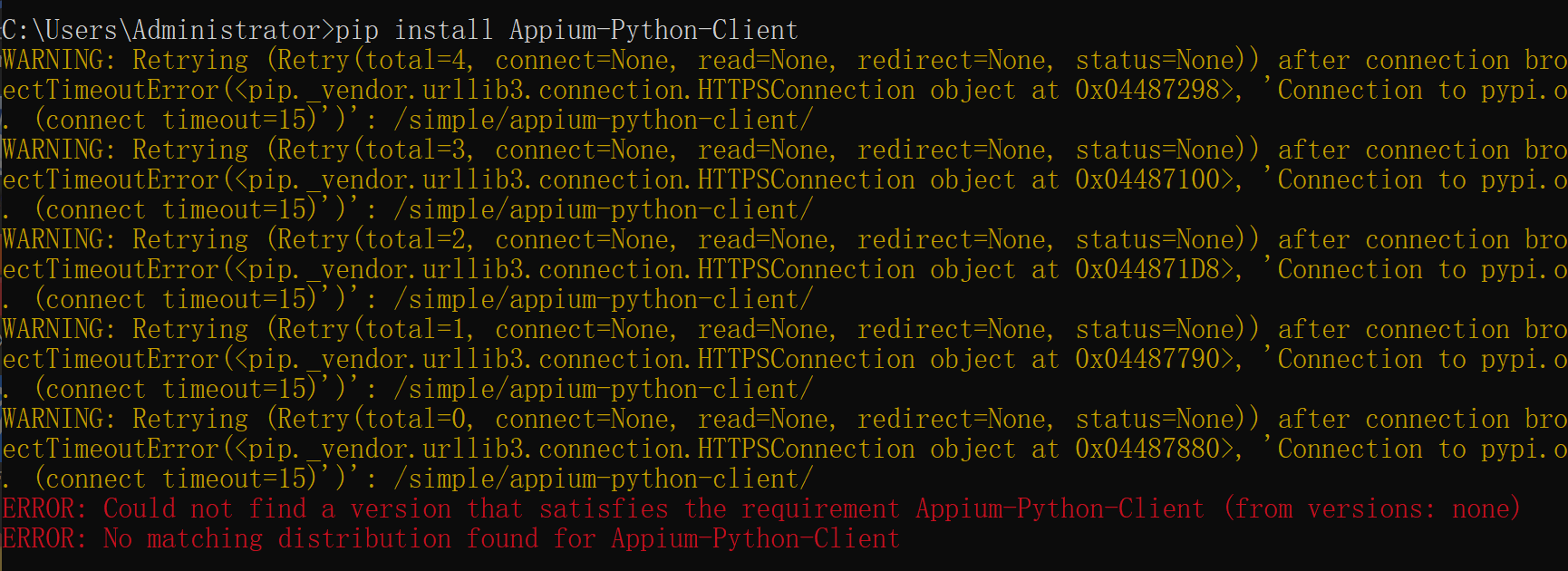Viewport: 1568px width, 571px height.
Task: Click the 'C:\Users\Administrator>' prompt
Action: 168,31
